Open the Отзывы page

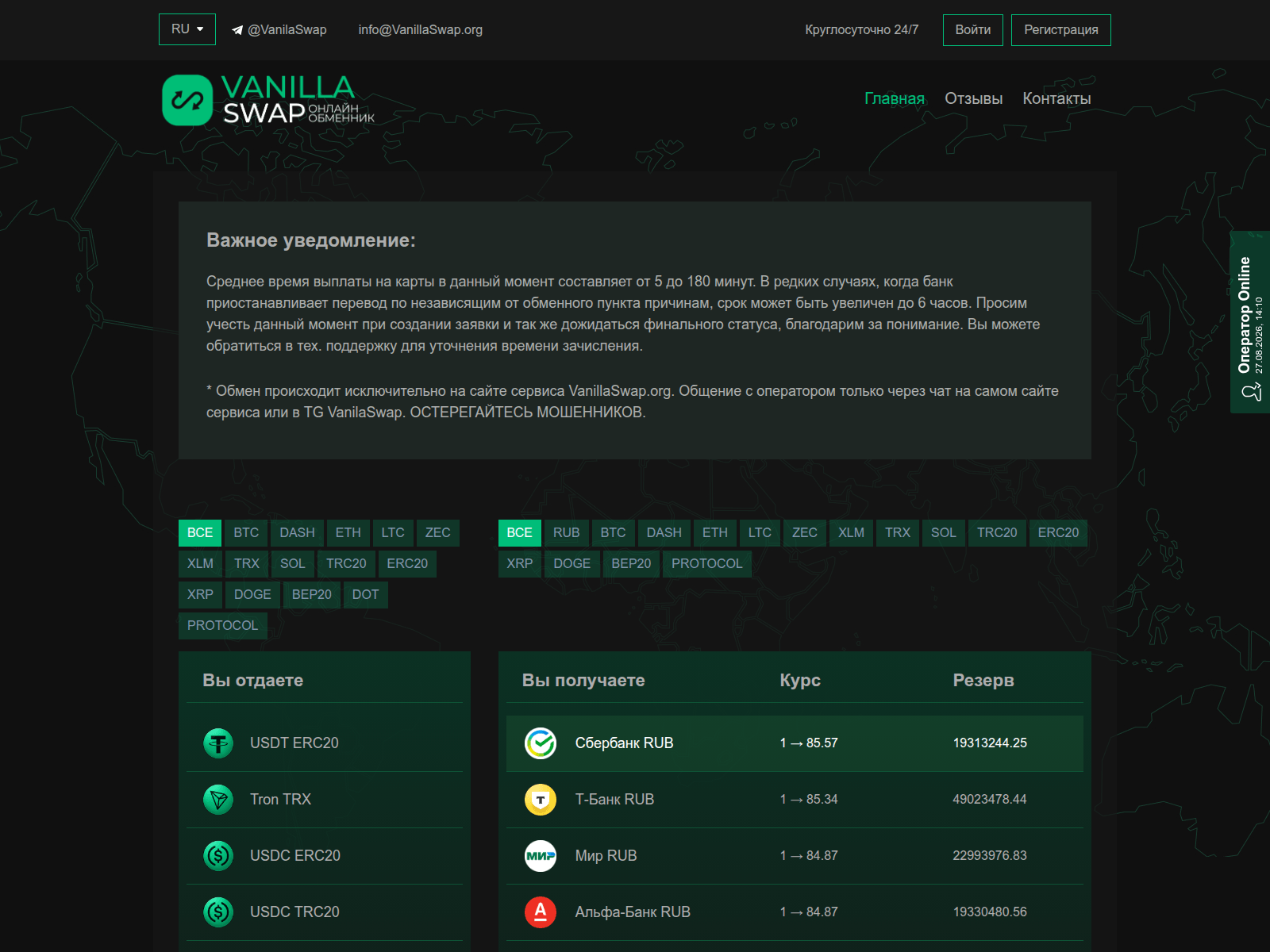tap(974, 98)
